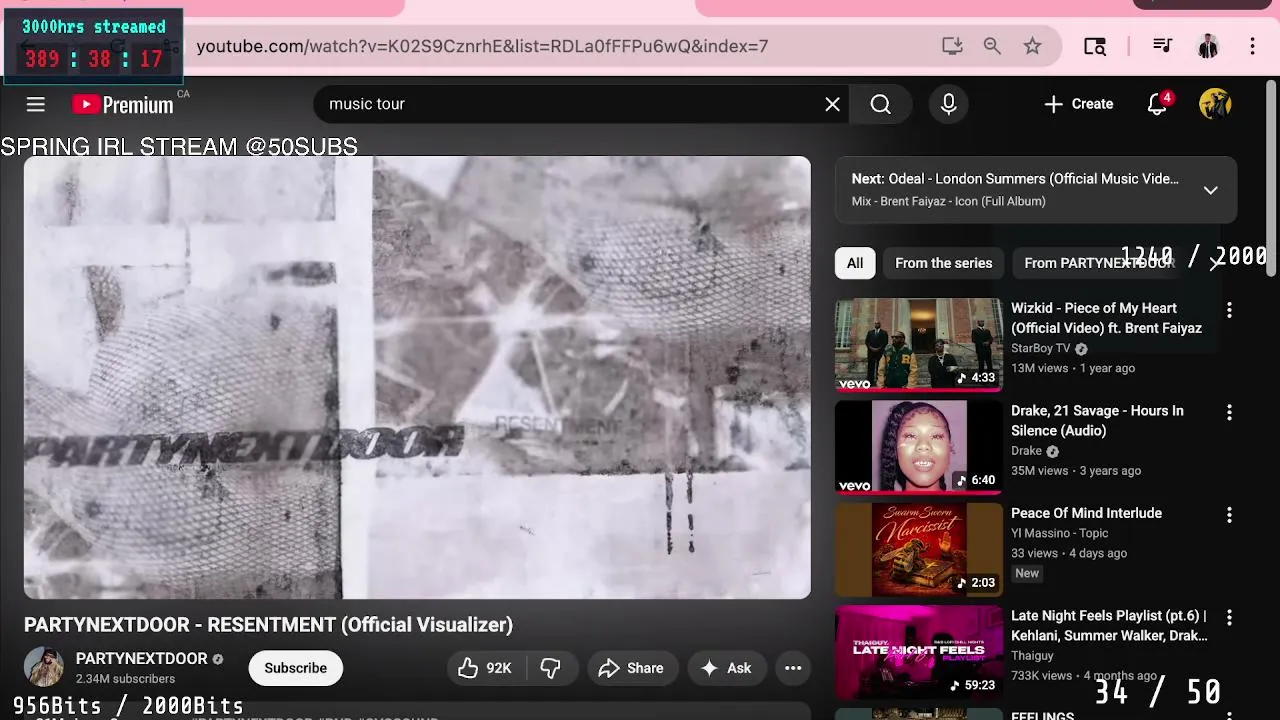Bookmark this page with the star

(1032, 46)
